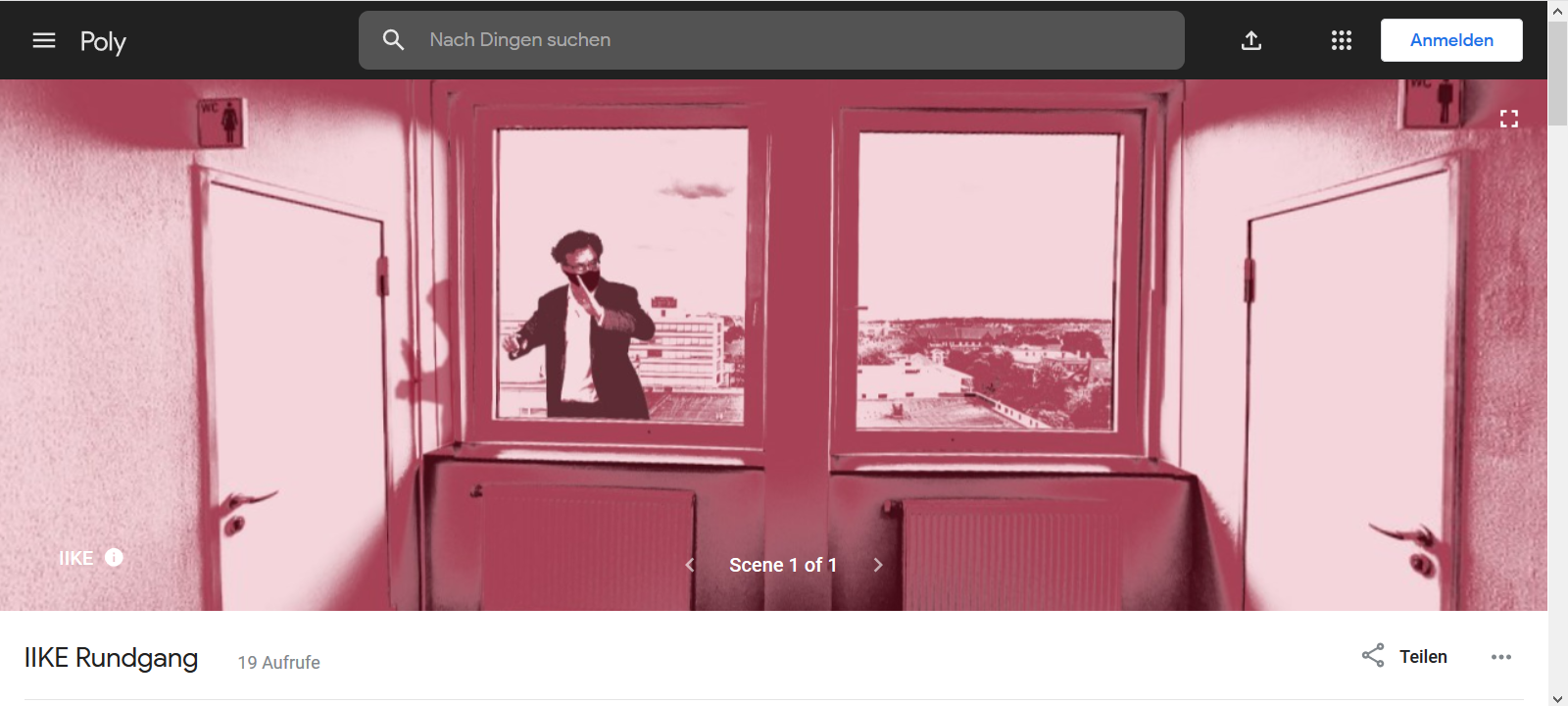
Task: Go to next scene arrow
Action: [x=878, y=565]
